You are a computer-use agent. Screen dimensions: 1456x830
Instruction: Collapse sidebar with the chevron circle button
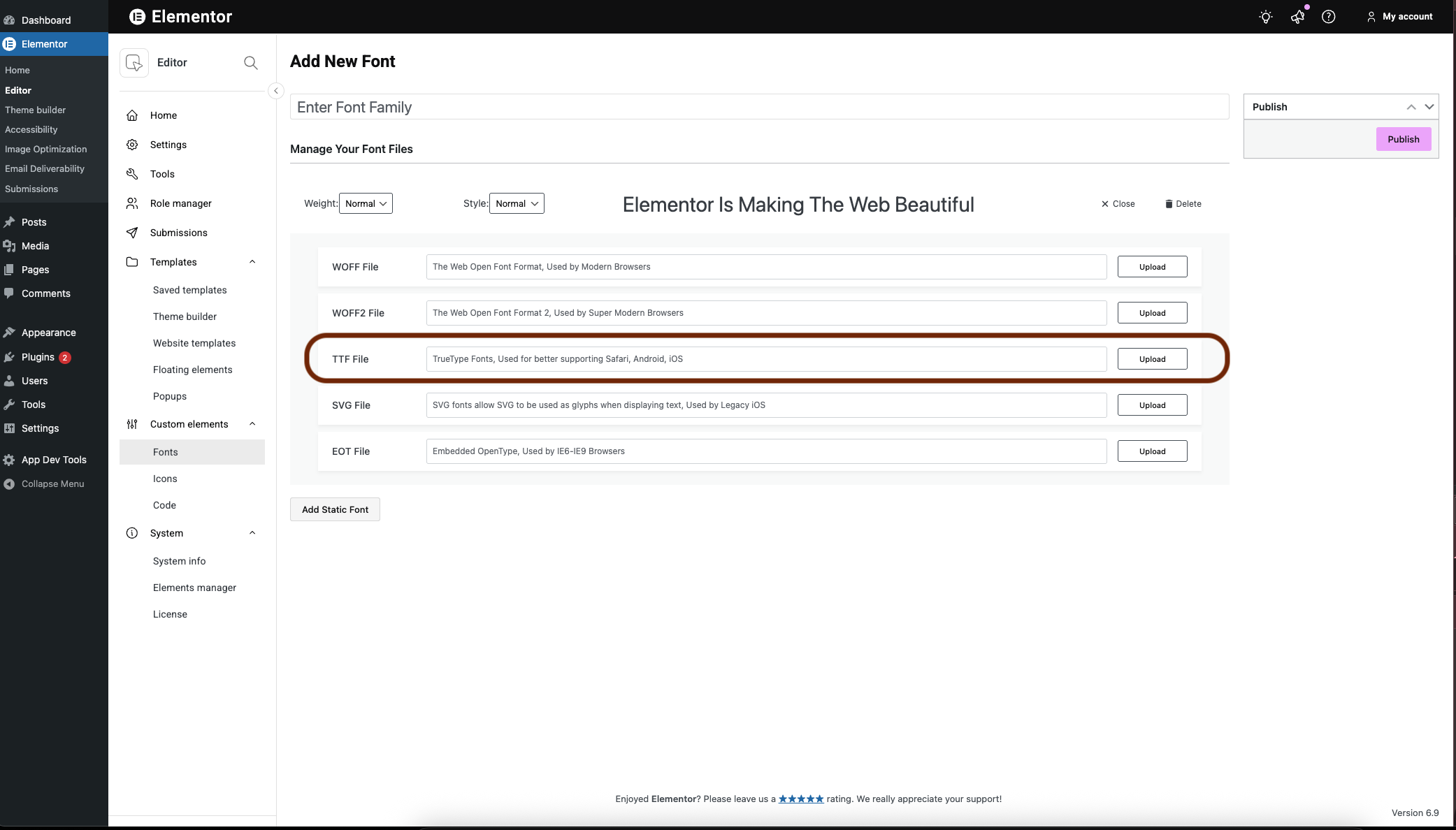(276, 91)
